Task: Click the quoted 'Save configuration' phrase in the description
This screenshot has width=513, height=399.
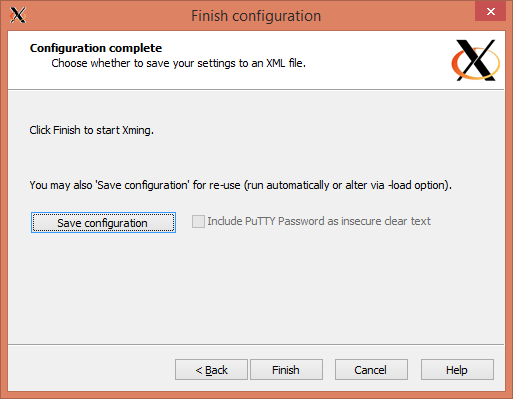Action: click(x=143, y=185)
